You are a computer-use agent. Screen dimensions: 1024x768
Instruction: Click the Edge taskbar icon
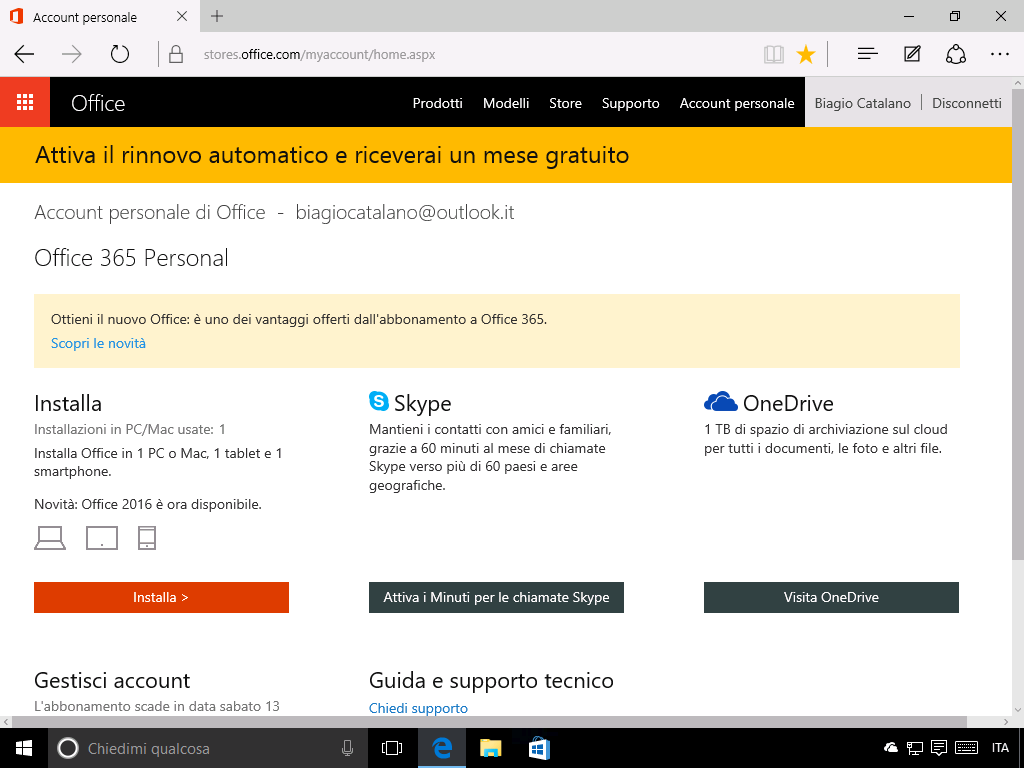click(441, 748)
